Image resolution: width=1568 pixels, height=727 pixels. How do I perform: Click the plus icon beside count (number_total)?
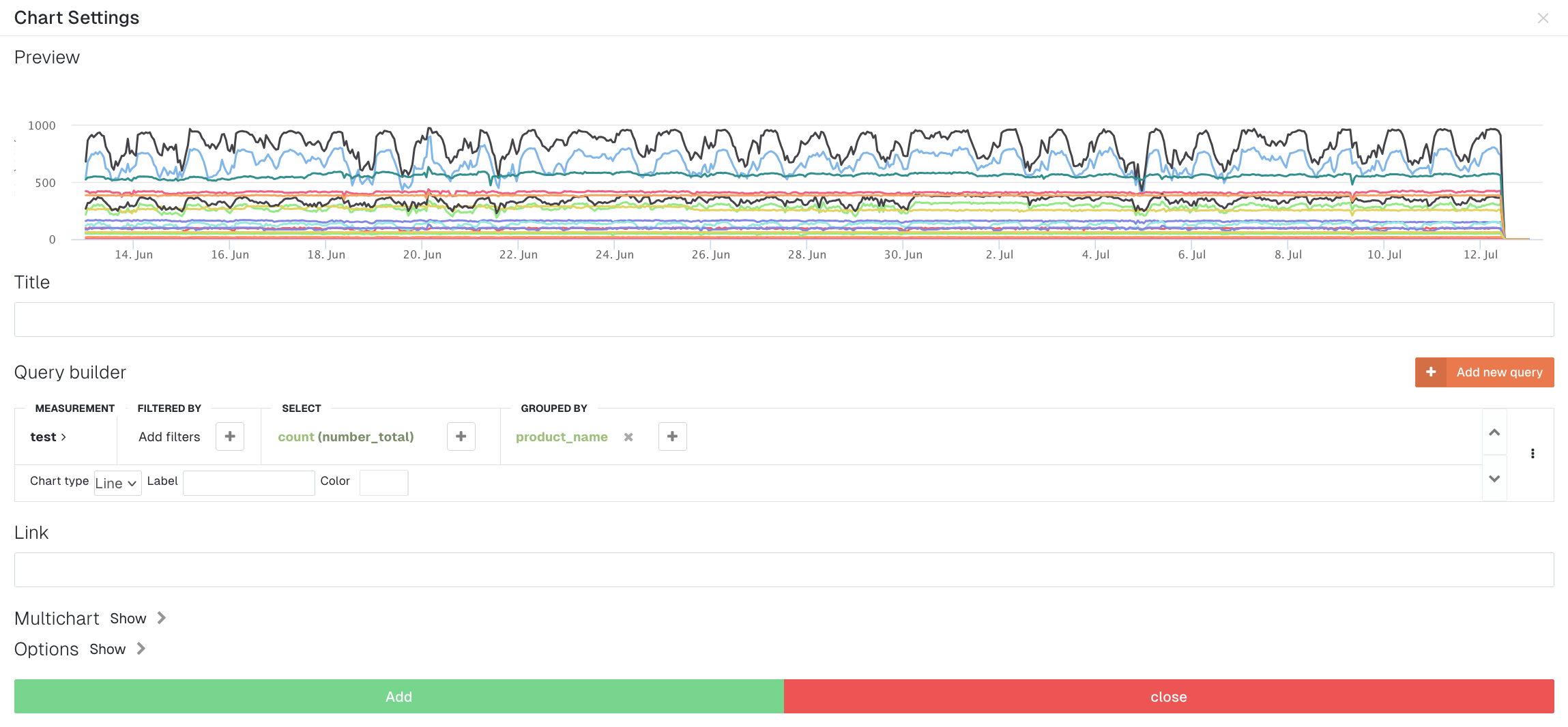coord(461,436)
